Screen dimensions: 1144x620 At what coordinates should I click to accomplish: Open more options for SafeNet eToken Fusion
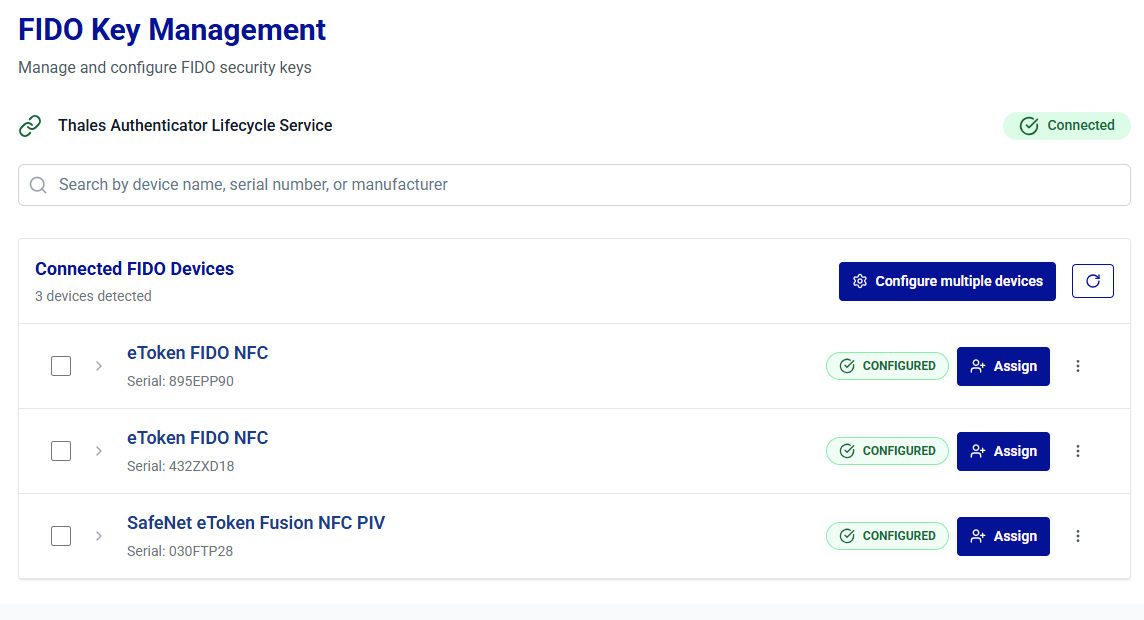pyautogui.click(x=1078, y=536)
